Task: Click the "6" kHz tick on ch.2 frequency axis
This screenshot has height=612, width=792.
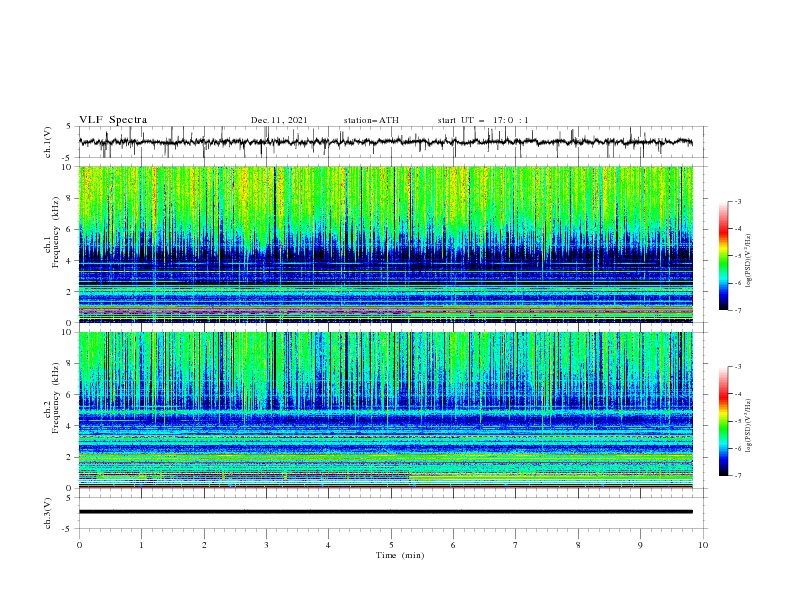Action: (x=70, y=395)
